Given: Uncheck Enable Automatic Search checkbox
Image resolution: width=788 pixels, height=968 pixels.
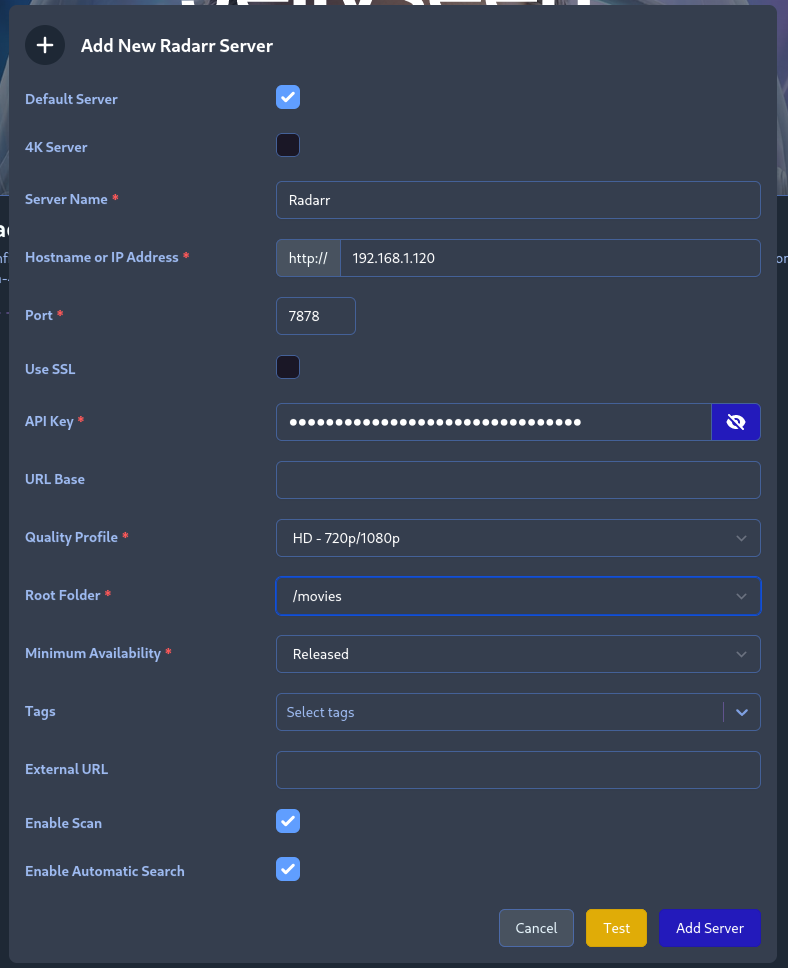Looking at the screenshot, I should (x=288, y=869).
